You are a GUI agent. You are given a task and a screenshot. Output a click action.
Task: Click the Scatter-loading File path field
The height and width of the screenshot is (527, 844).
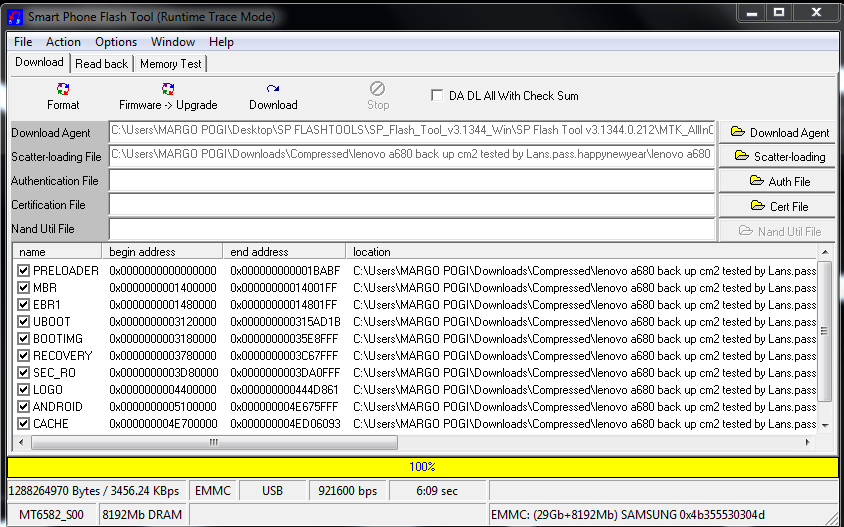pyautogui.click(x=412, y=155)
